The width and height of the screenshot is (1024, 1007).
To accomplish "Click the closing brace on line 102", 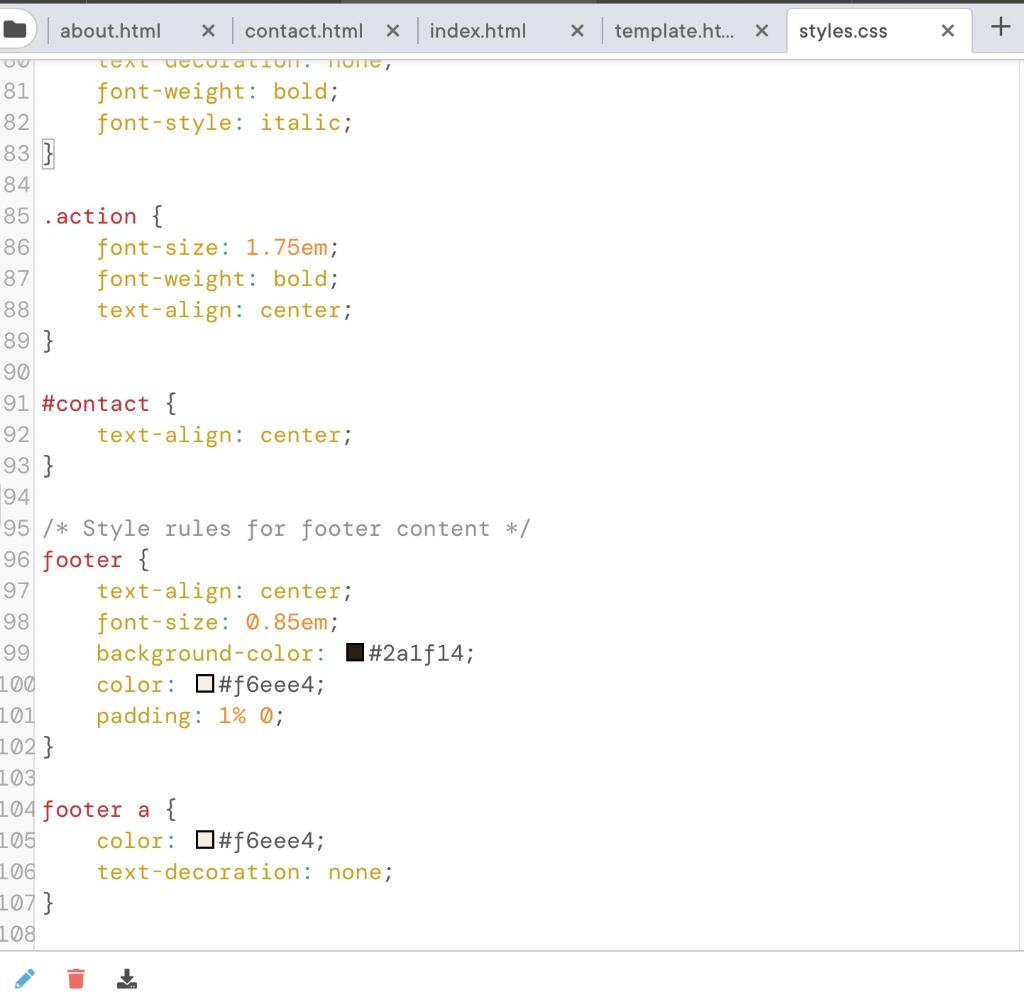I will point(48,746).
